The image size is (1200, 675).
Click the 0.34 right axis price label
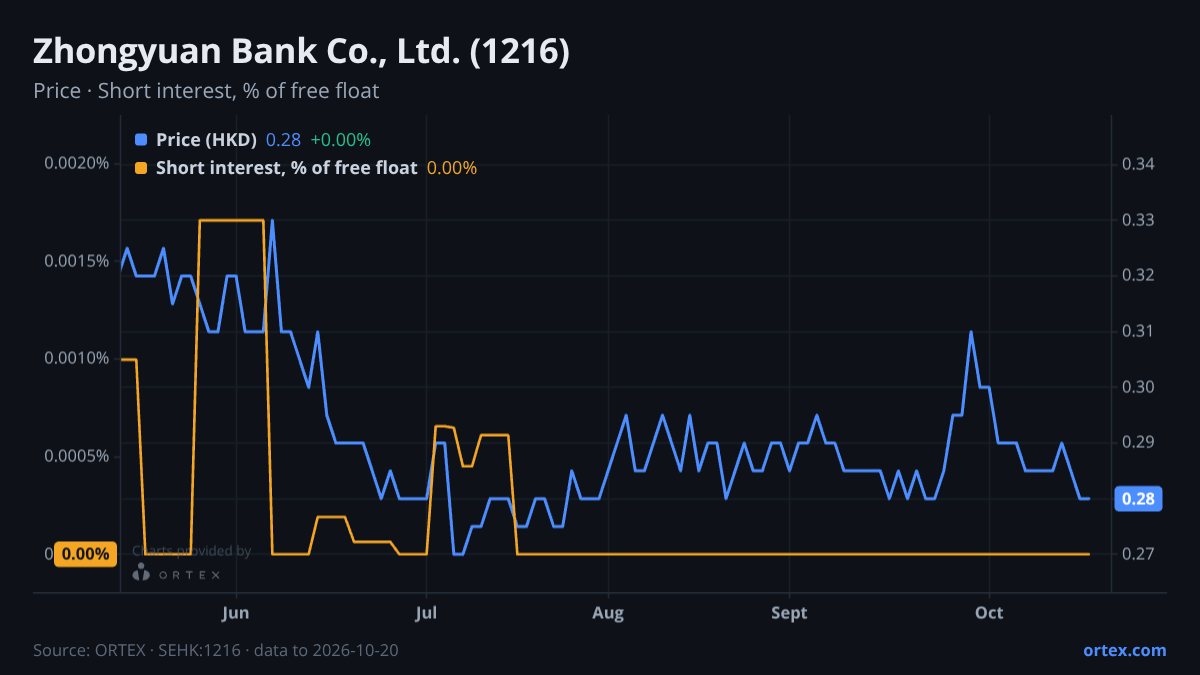[1139, 164]
